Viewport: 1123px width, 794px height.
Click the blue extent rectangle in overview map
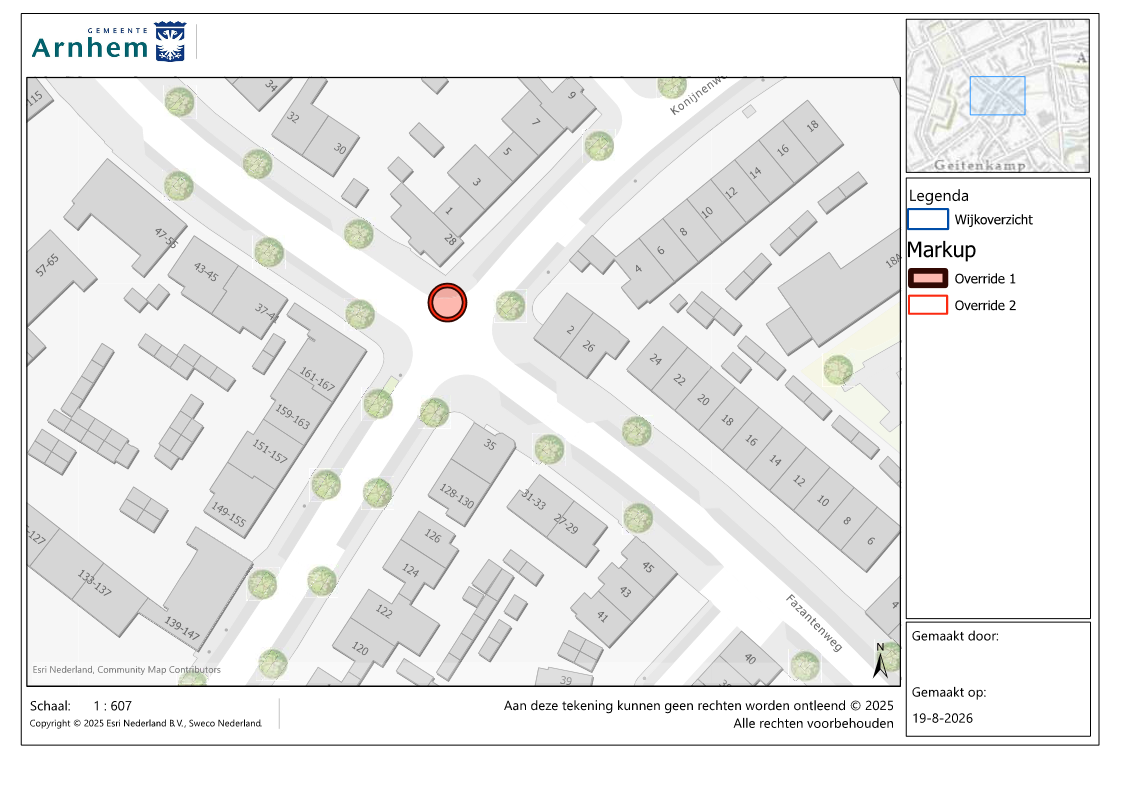[x=997, y=95]
